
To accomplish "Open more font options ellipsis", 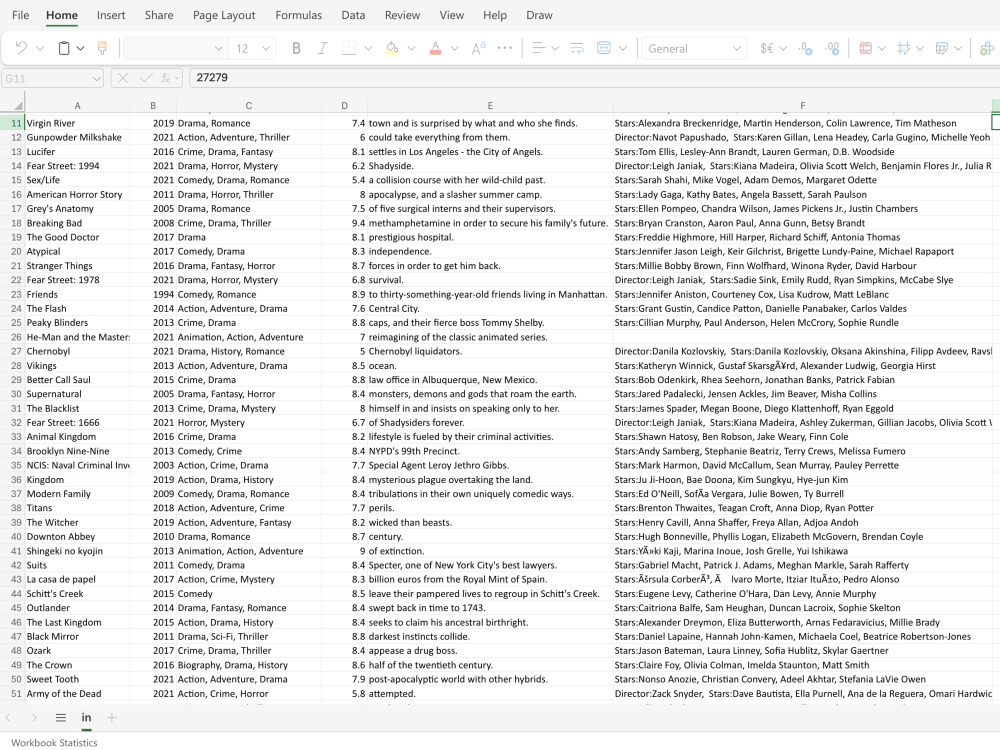I will click(504, 48).
